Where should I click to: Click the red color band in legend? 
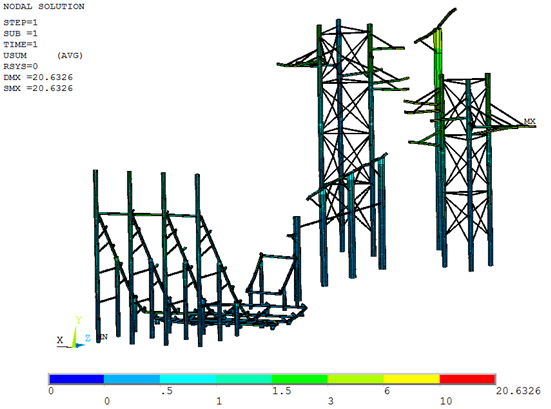(x=467, y=379)
